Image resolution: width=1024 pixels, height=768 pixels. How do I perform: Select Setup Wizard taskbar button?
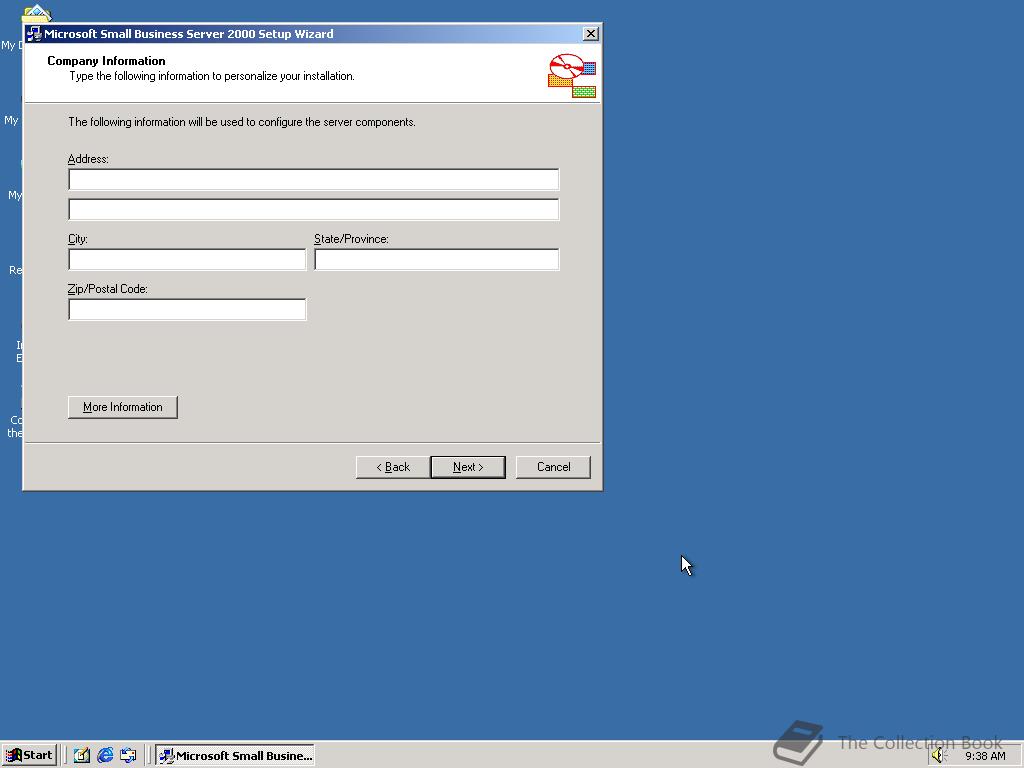point(235,756)
